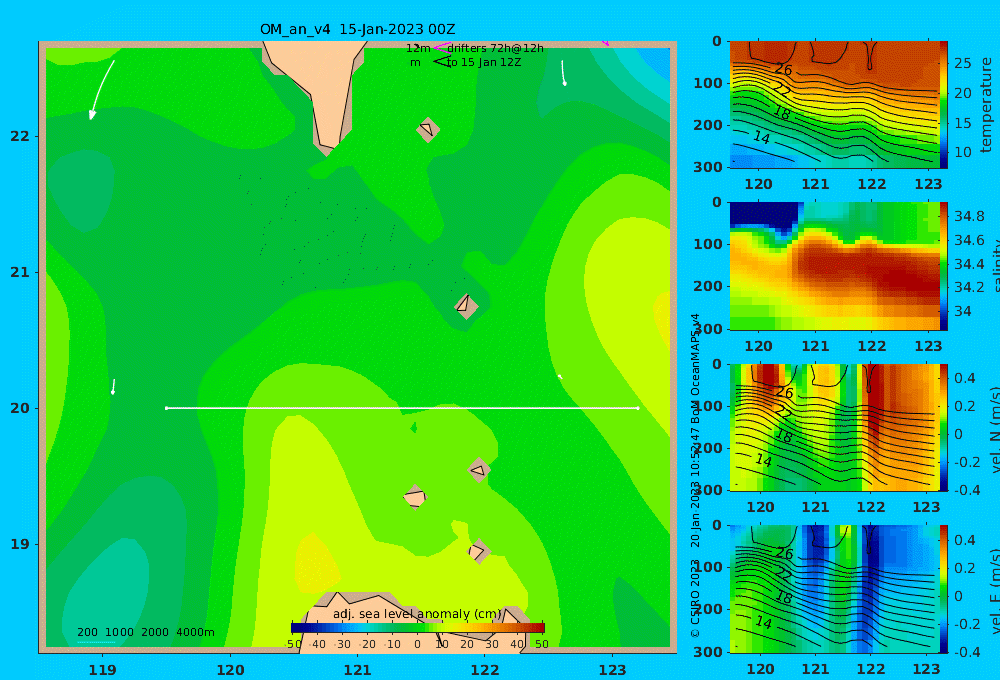
Task: Click the temperature colorbar
Action: coord(944,105)
